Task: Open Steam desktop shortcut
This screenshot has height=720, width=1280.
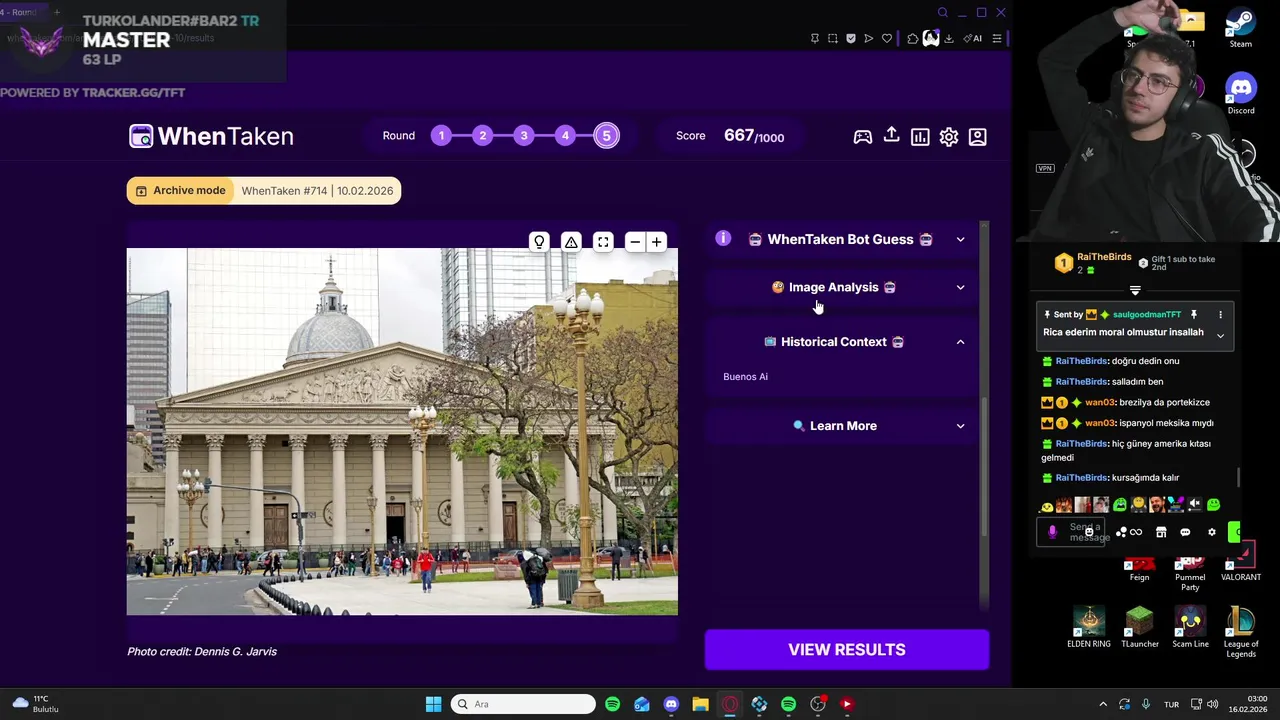Action: pyautogui.click(x=1241, y=27)
